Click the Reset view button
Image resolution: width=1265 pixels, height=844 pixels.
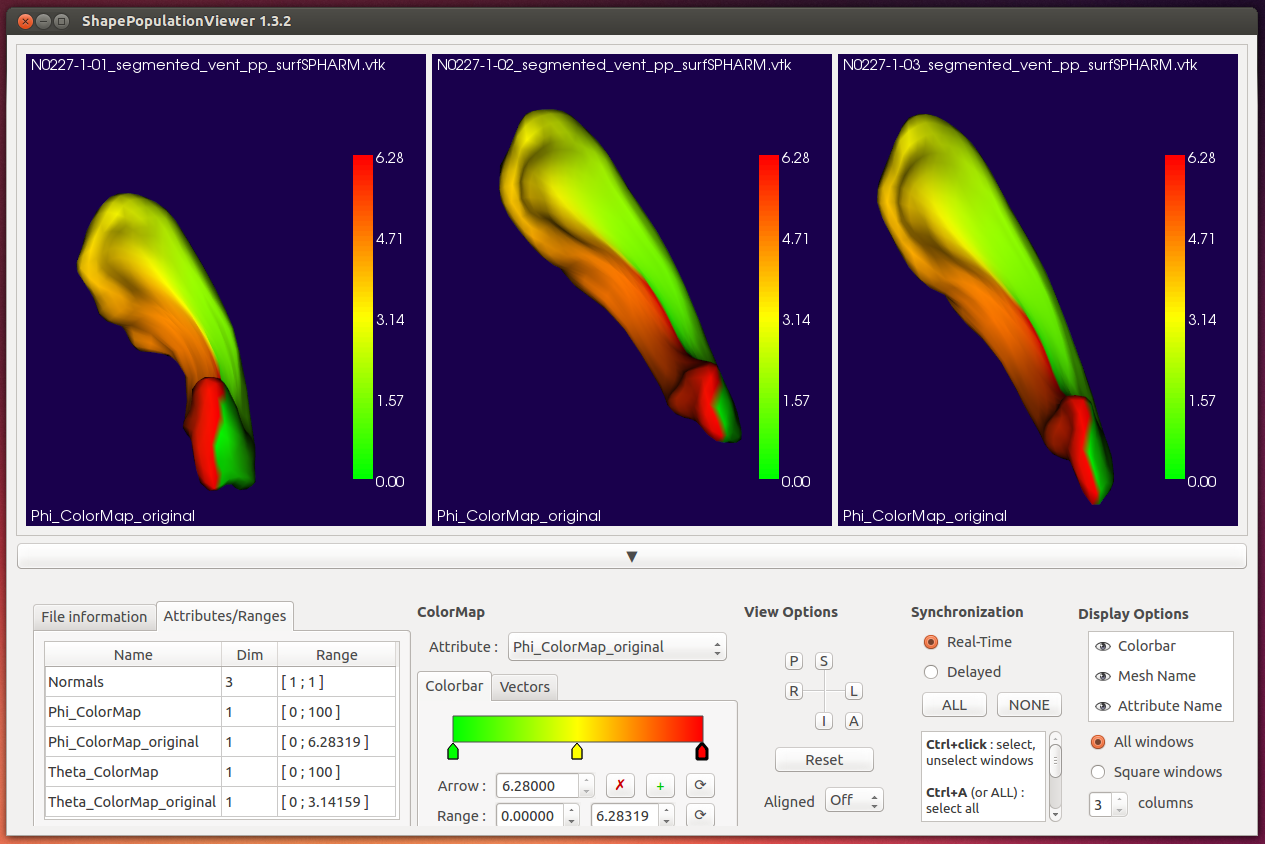pos(824,760)
